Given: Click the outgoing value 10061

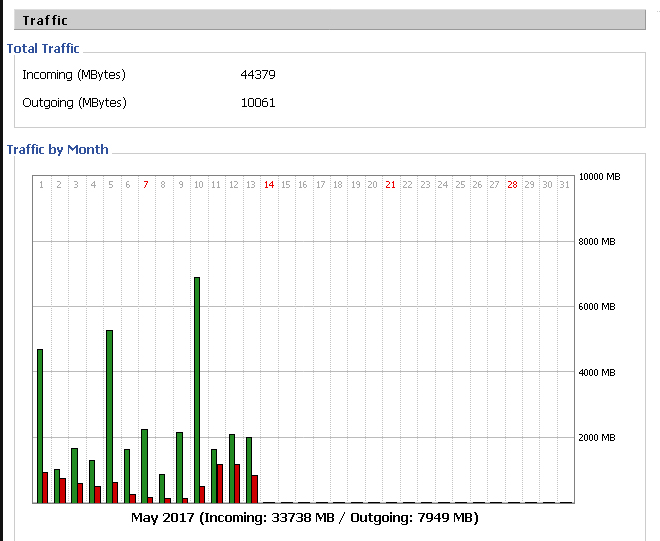Looking at the screenshot, I should coord(258,103).
